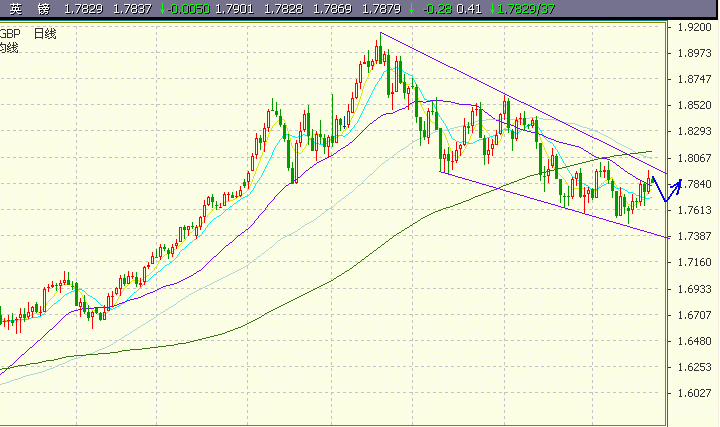Select the 1.6480 price axis label
720x427 pixels.
(x=694, y=342)
